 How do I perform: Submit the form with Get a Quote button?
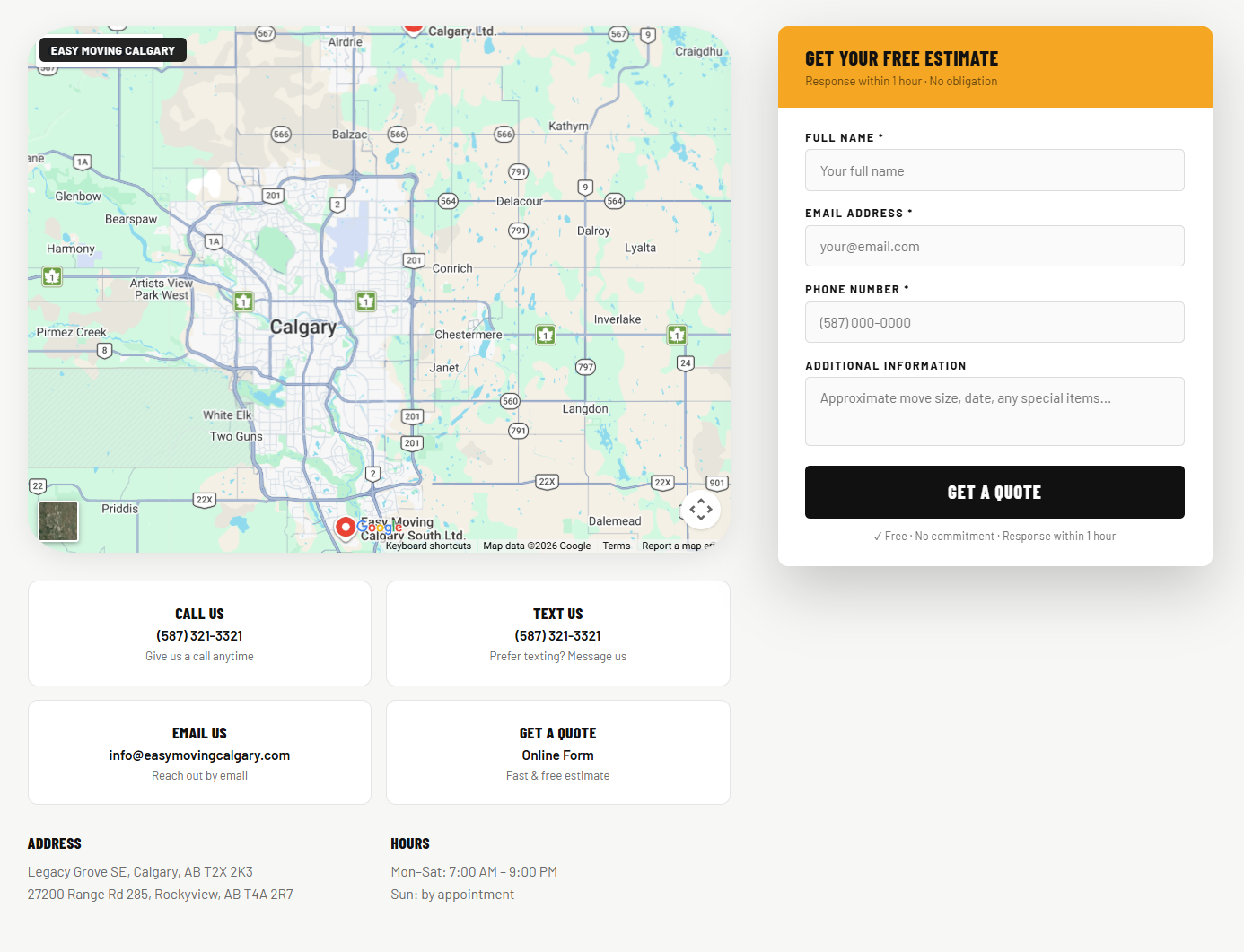click(x=994, y=492)
